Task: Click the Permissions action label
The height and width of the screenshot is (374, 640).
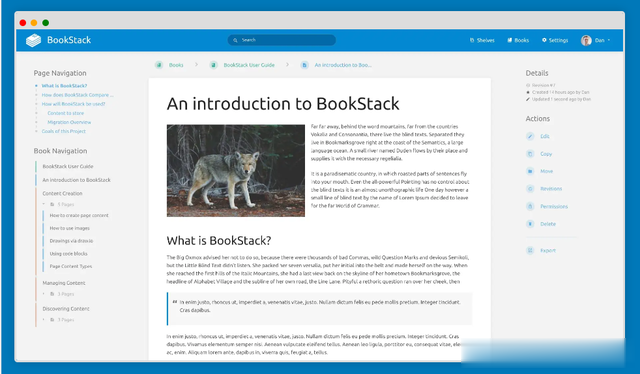Action: (554, 206)
